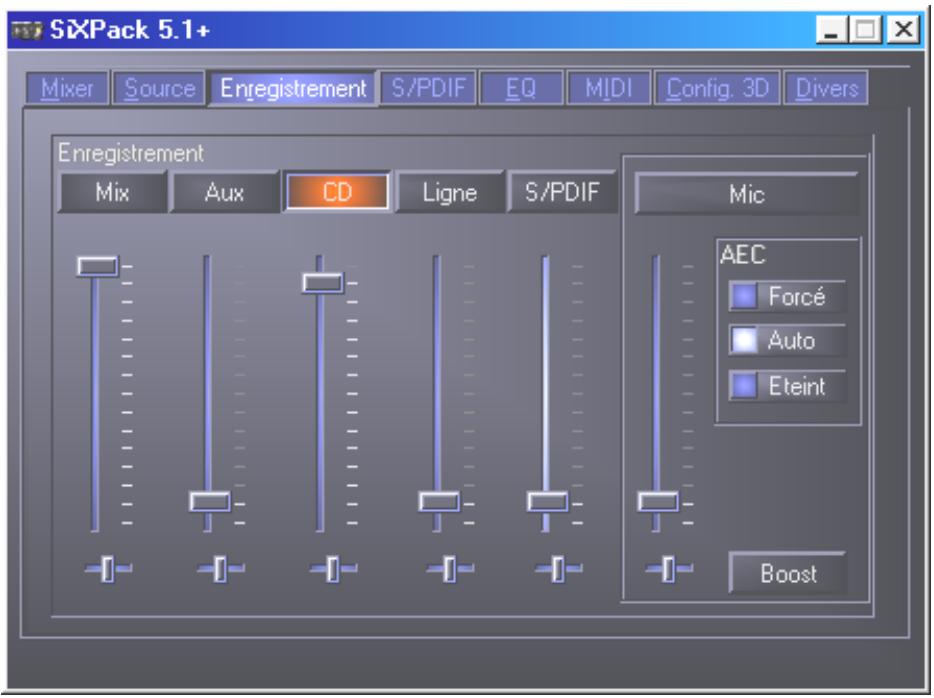934x698 pixels.
Task: Select the AEC Auto option
Action: click(x=787, y=341)
